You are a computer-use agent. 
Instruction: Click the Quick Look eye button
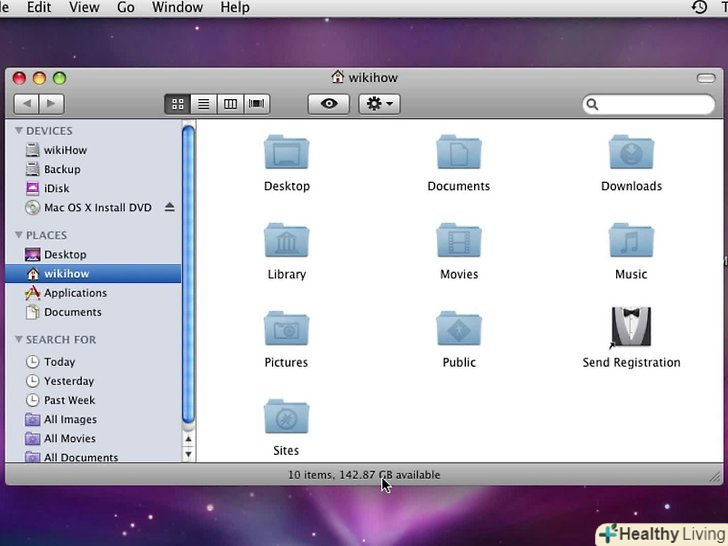pyautogui.click(x=328, y=104)
